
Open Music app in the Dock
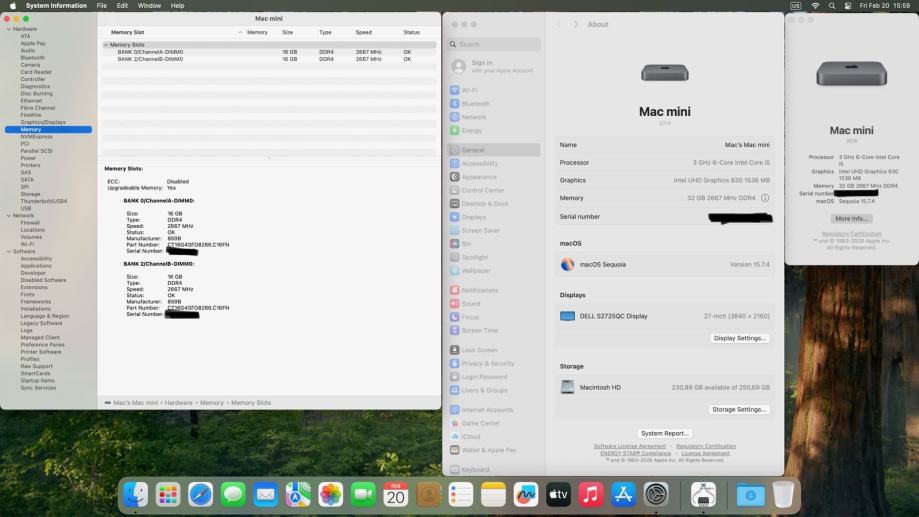(x=591, y=495)
